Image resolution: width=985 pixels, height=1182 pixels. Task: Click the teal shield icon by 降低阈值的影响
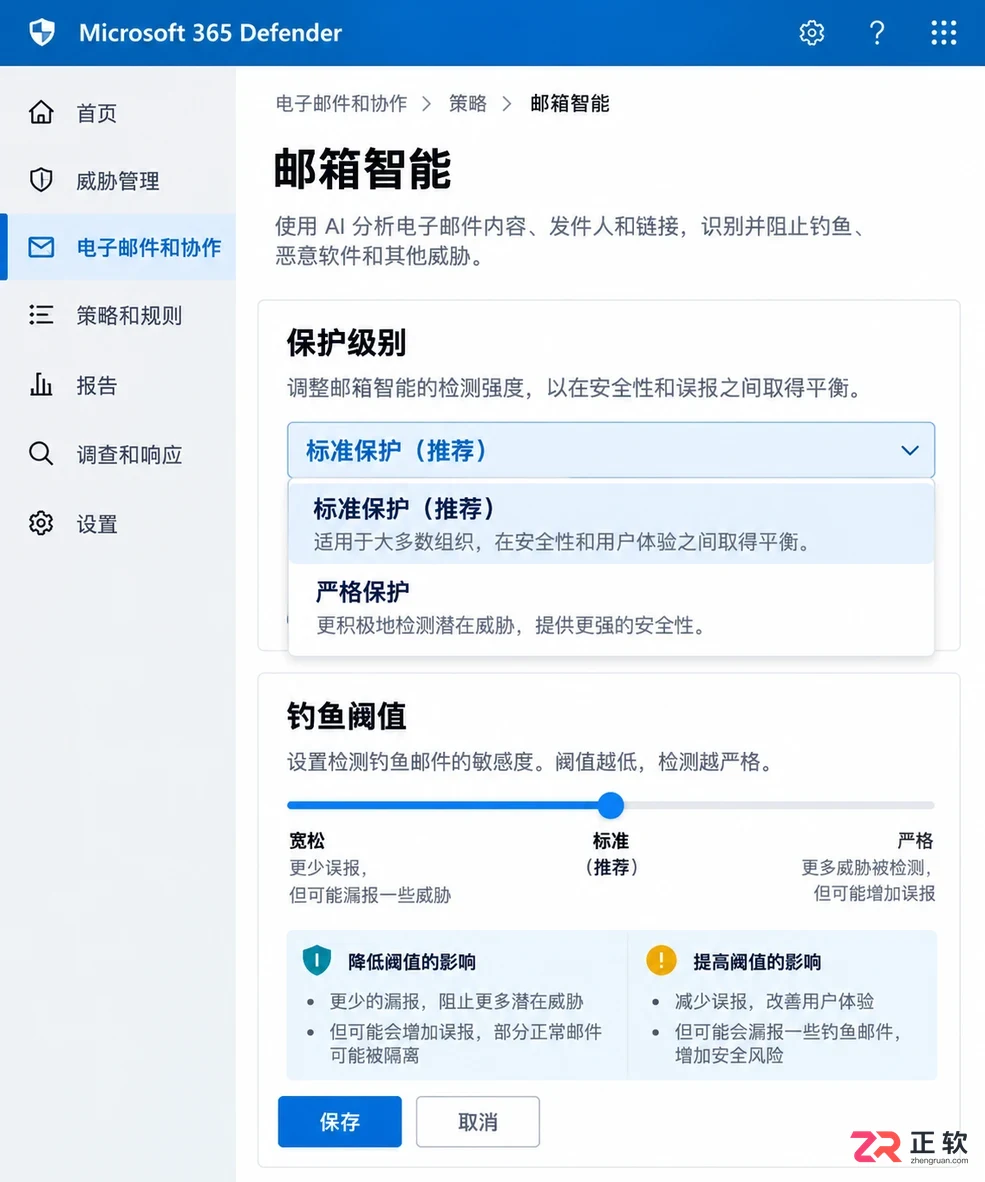point(317,960)
